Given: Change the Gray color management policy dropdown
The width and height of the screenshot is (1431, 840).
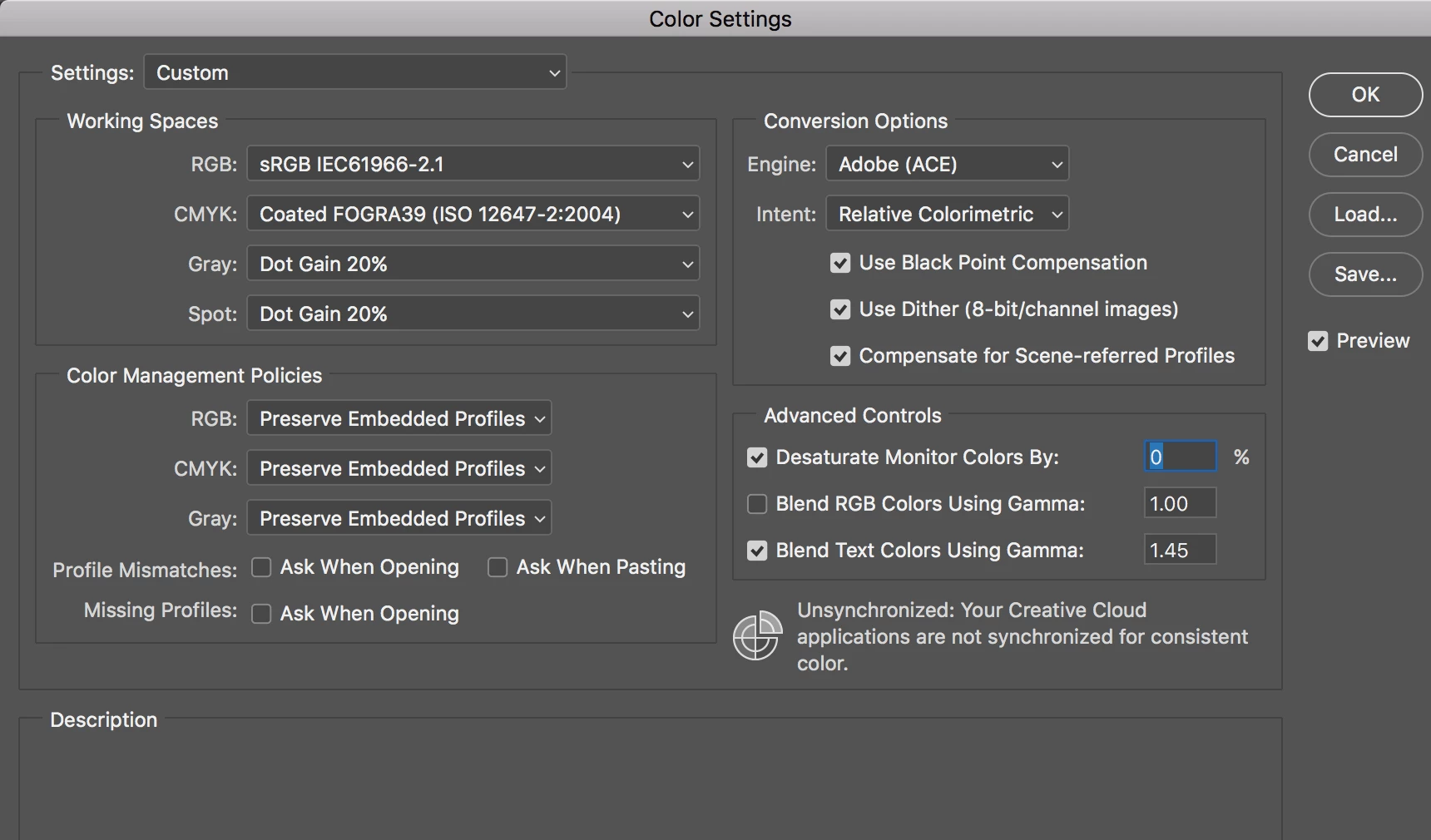Looking at the screenshot, I should [399, 518].
